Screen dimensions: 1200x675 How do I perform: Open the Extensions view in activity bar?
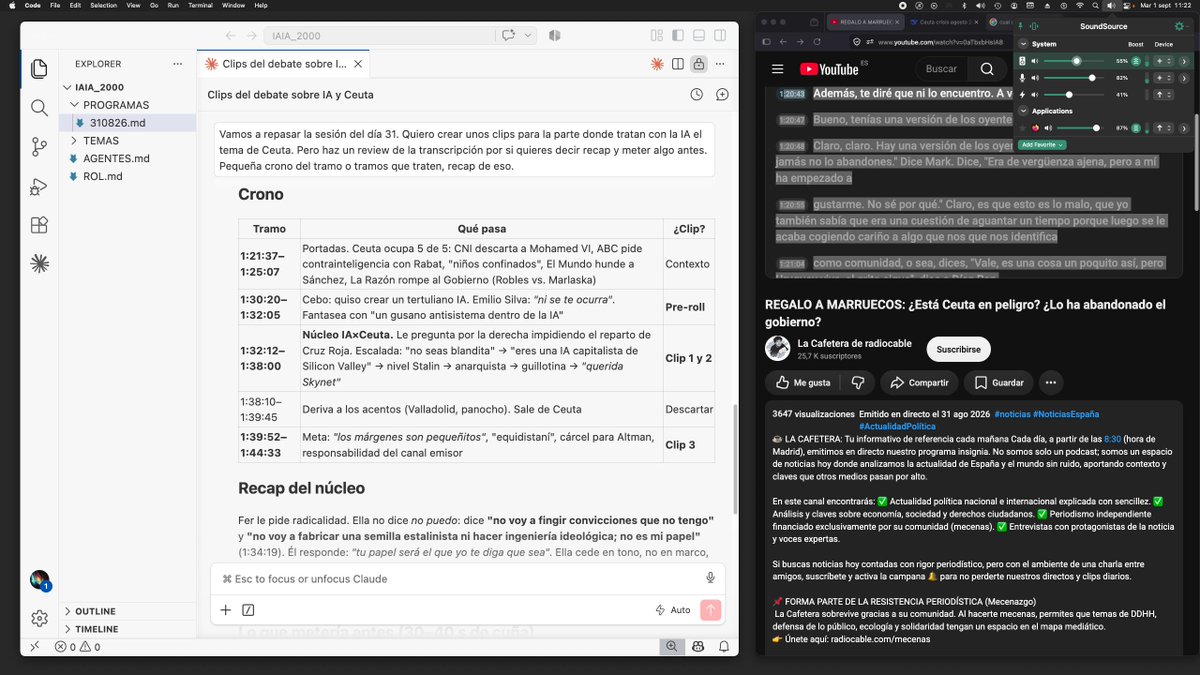(x=39, y=224)
